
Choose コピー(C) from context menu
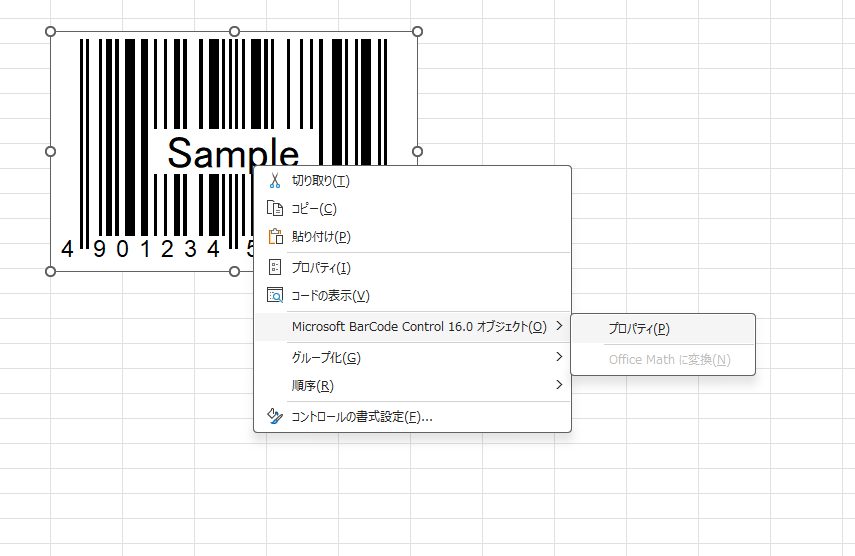coord(314,208)
